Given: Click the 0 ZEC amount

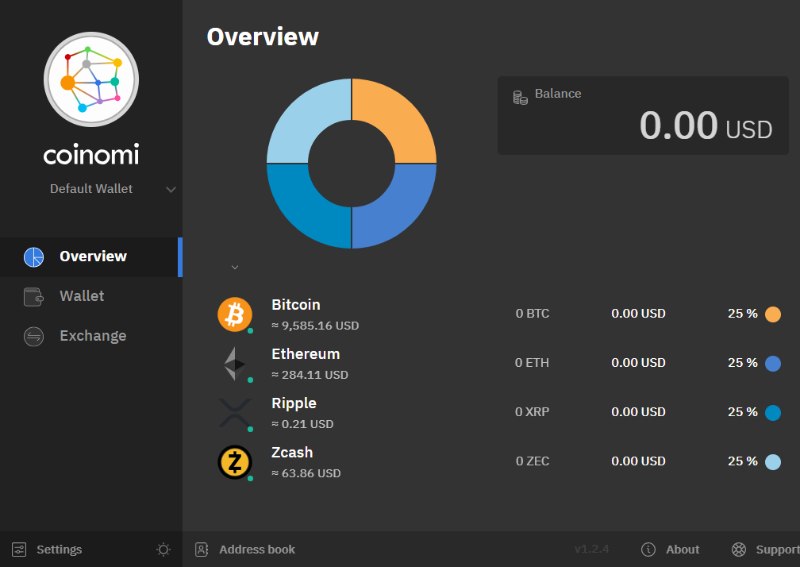Looking at the screenshot, I should coord(532,461).
